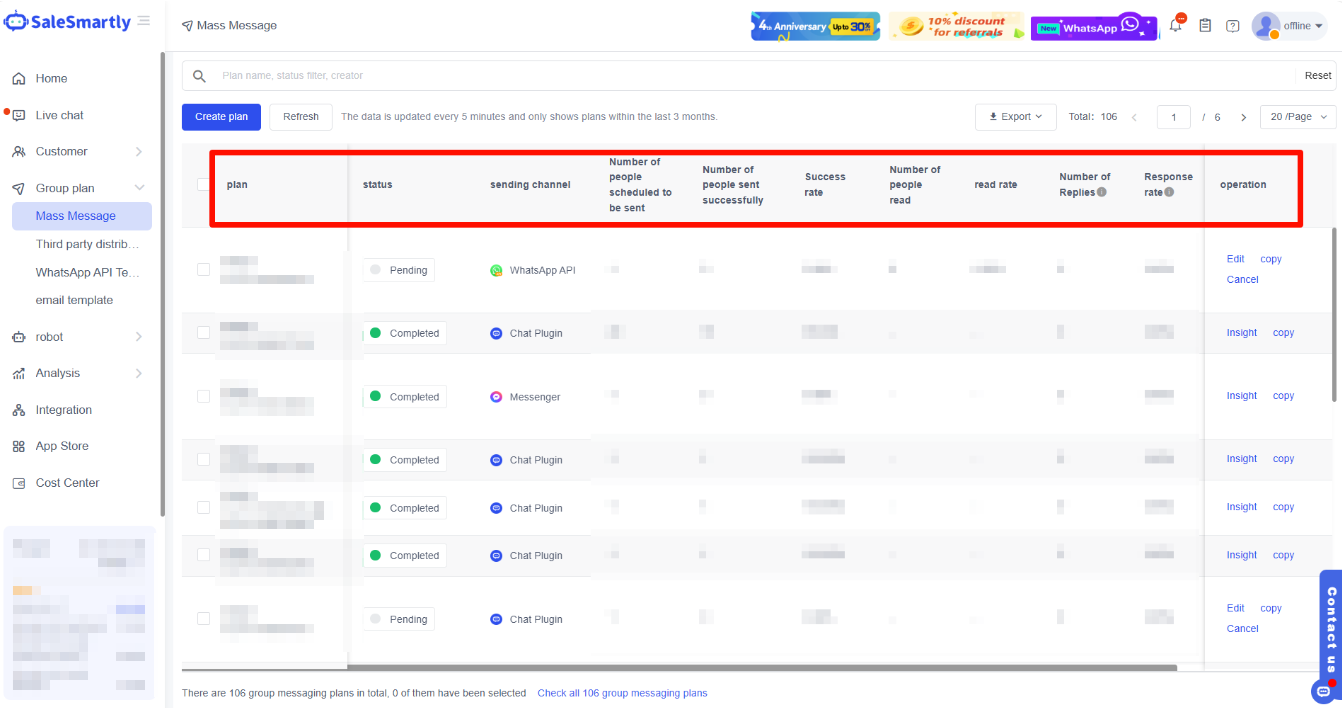Screen dimensions: 1342x708
Task: Check the Messenger plan row checkbox
Action: (204, 396)
